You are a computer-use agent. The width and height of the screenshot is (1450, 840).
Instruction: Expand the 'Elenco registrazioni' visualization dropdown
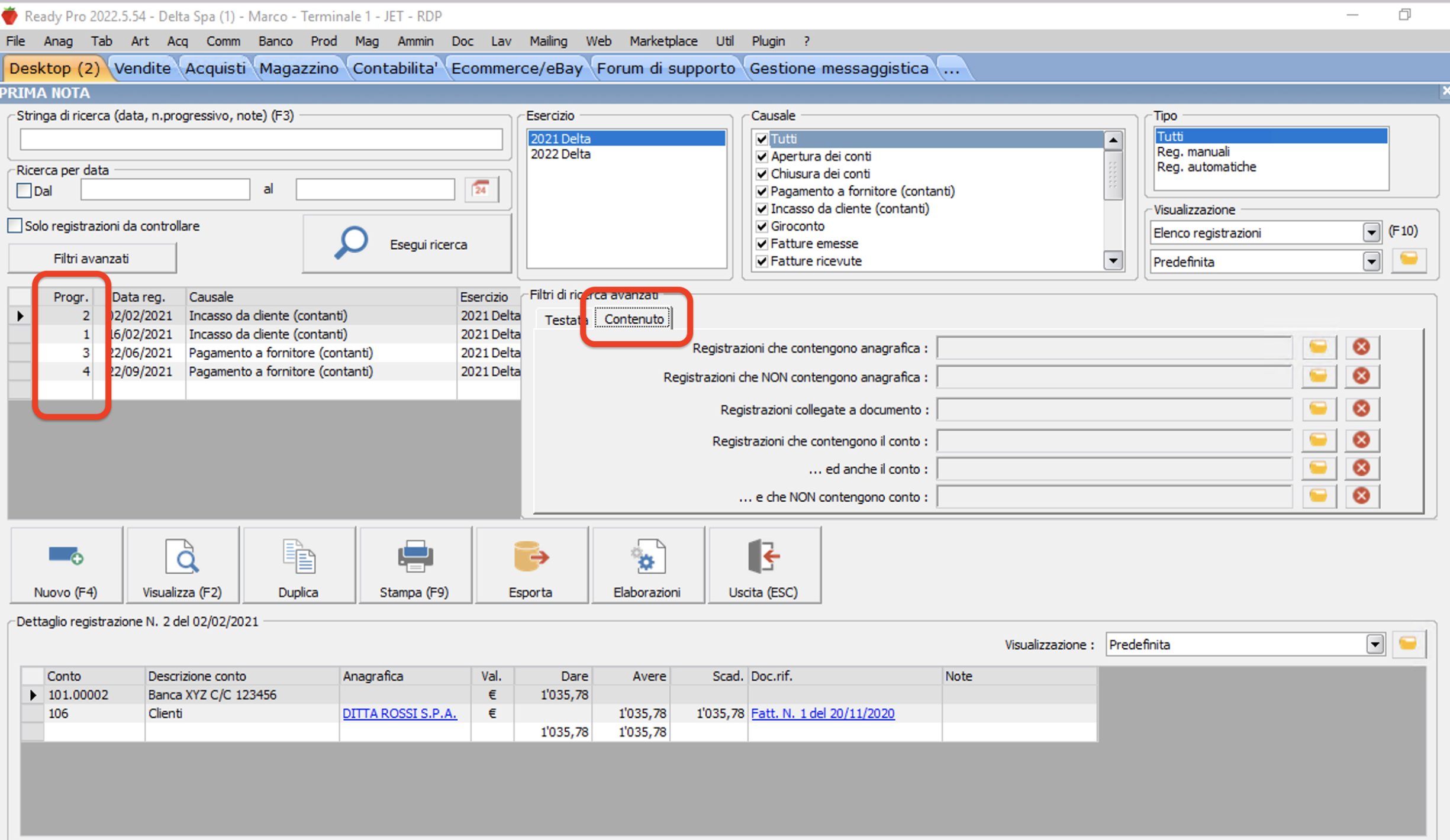[x=1371, y=232]
